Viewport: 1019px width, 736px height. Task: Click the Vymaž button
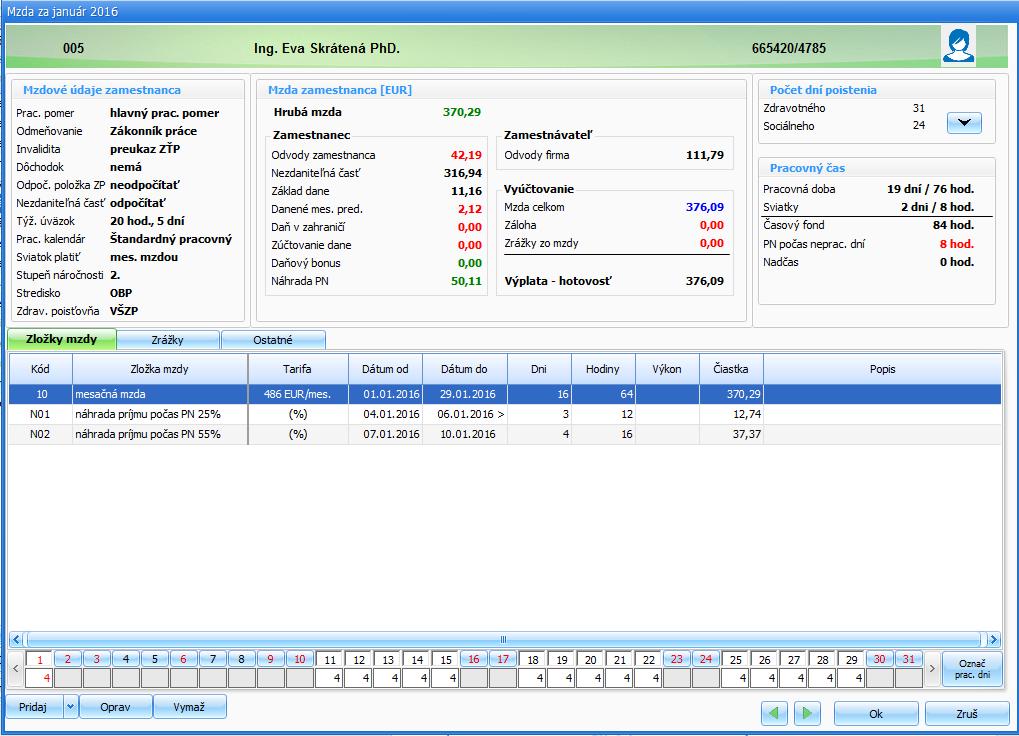[x=190, y=706]
